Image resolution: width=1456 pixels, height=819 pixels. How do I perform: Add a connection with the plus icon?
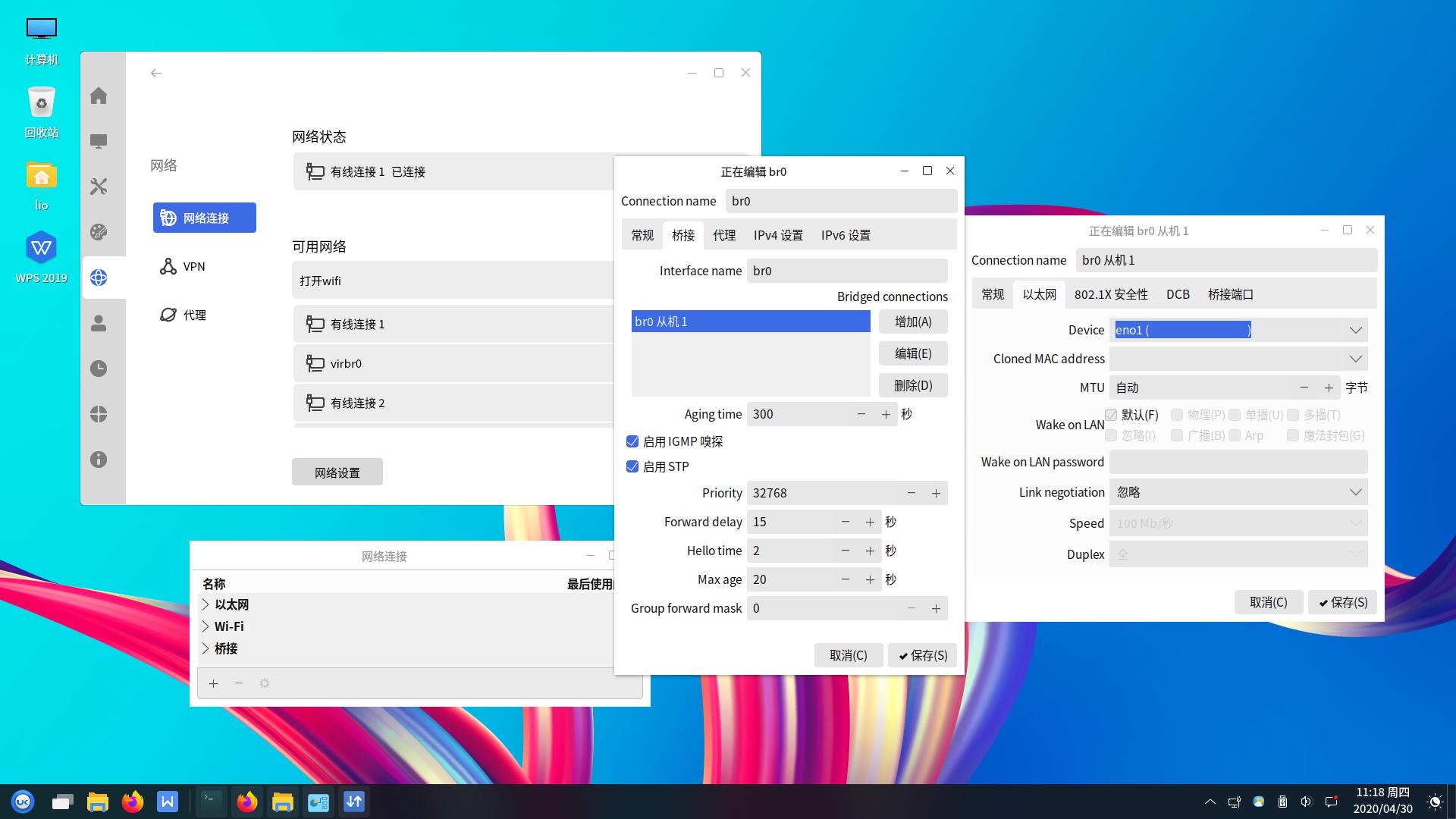coord(214,683)
